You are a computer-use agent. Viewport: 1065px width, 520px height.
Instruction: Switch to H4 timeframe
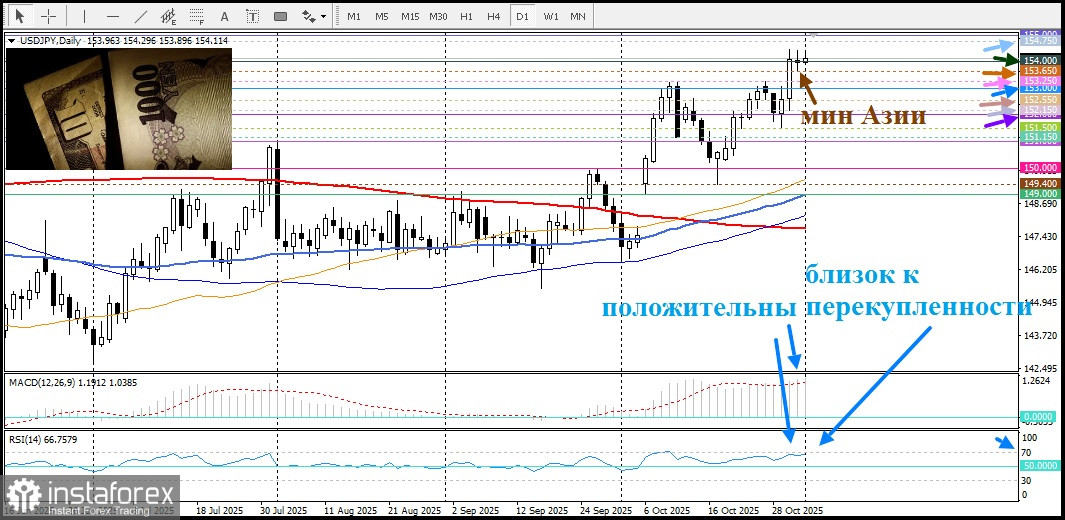494,16
